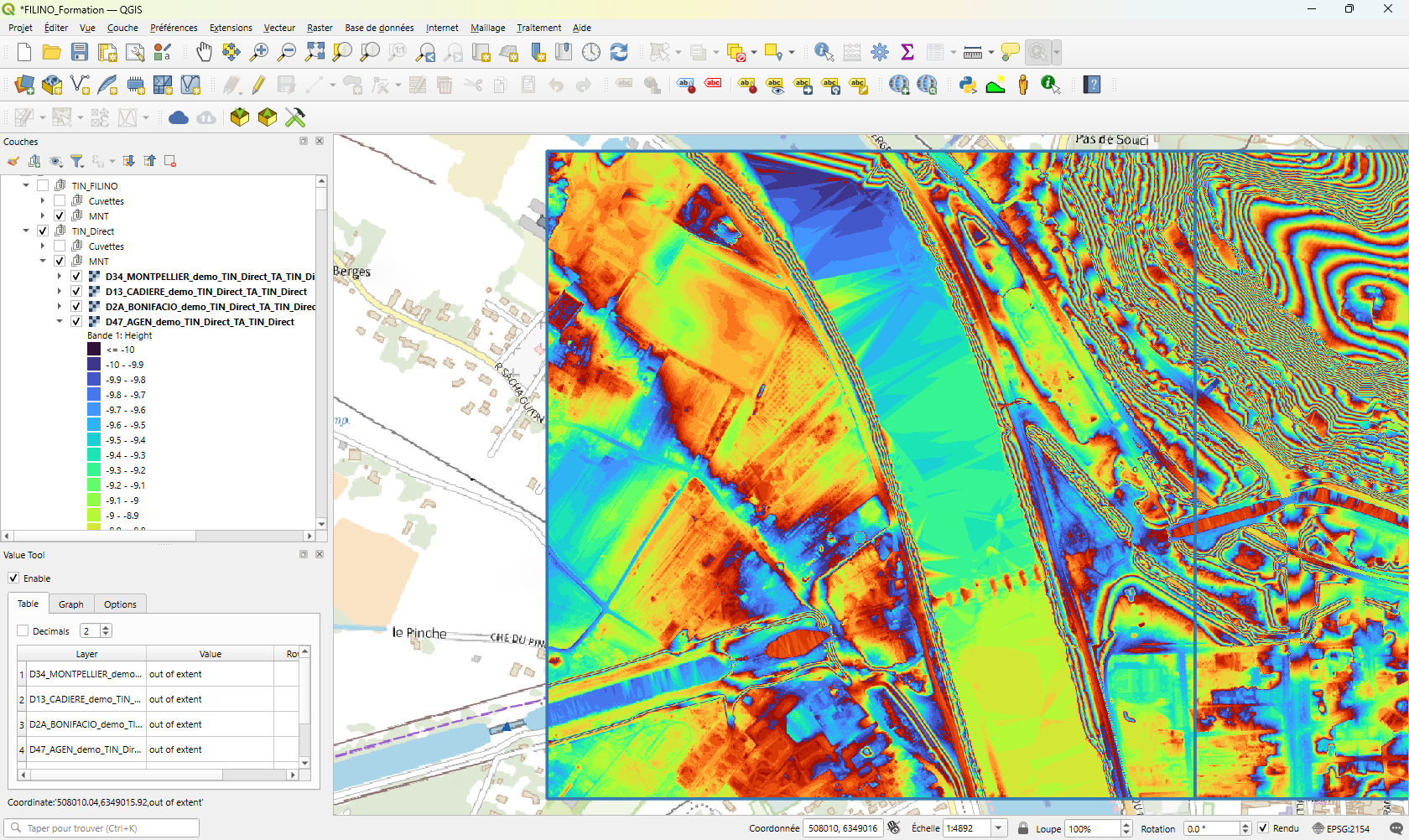1409x840 pixels.
Task: Select the Pan Map hand tool
Action: (204, 52)
